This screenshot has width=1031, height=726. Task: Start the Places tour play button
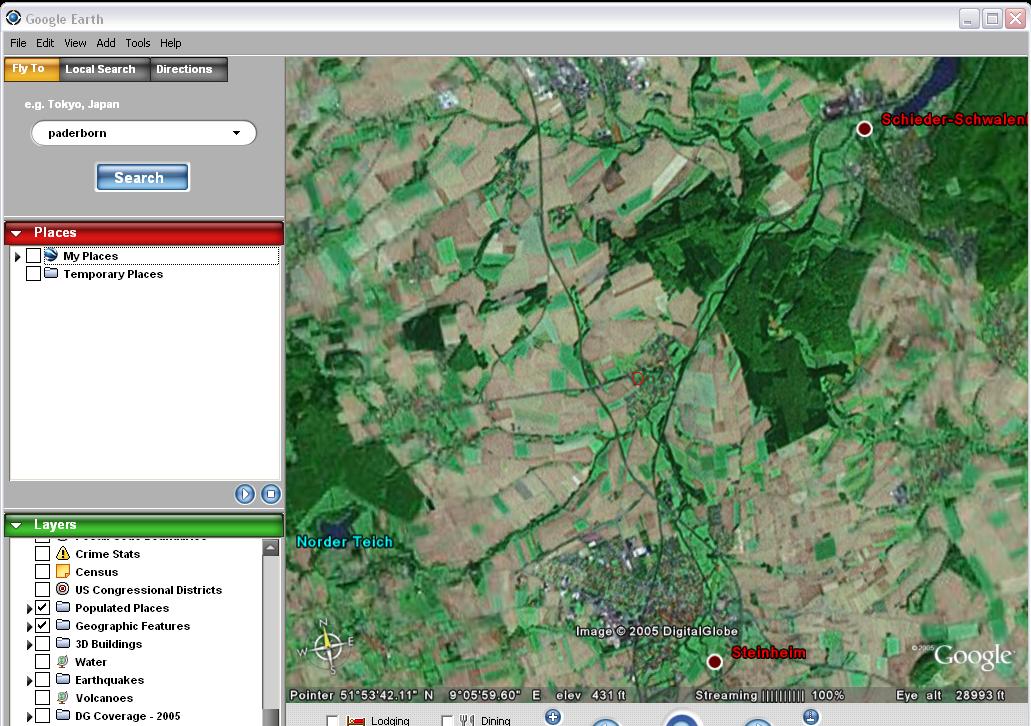(245, 494)
